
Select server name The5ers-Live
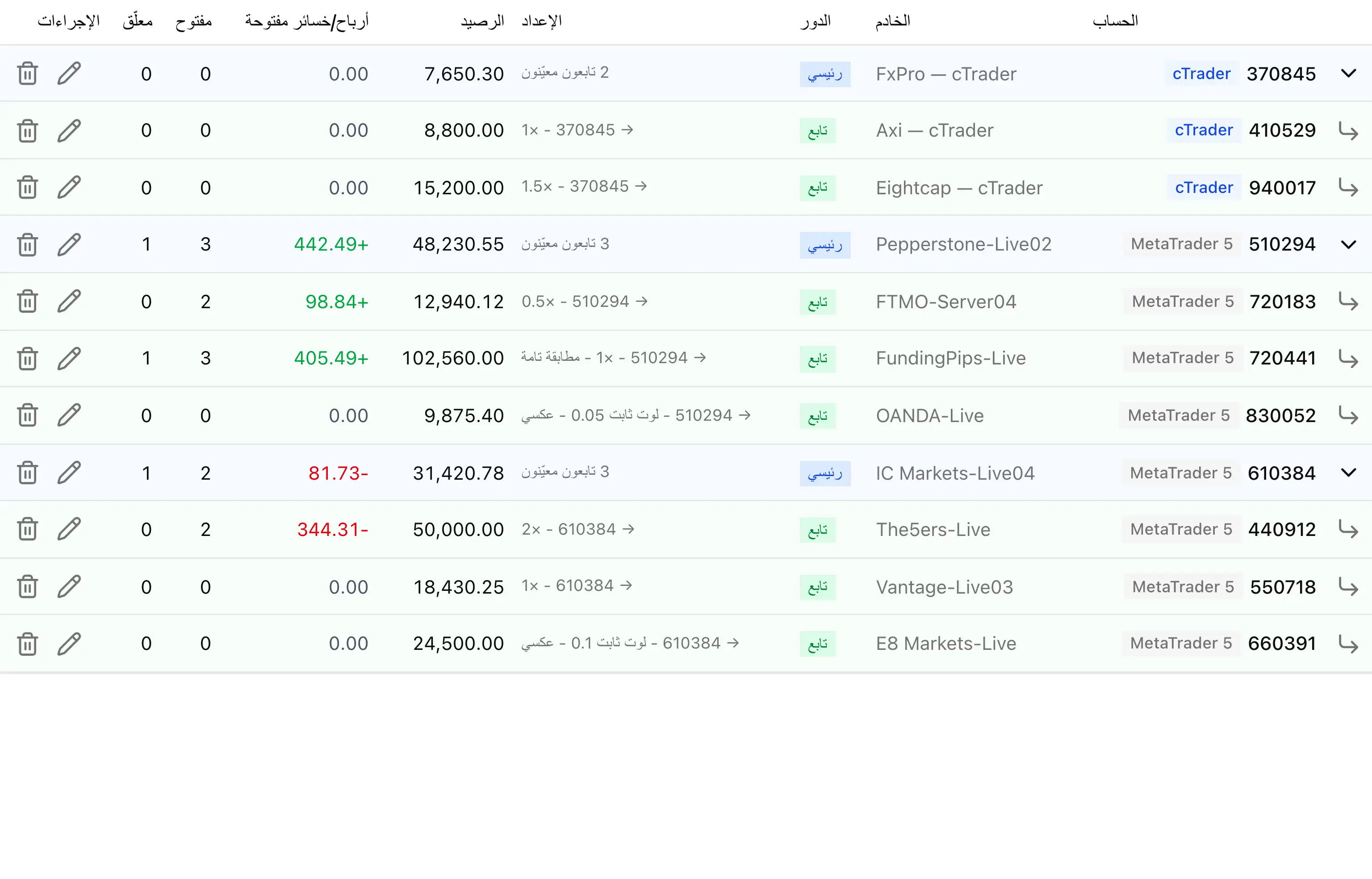click(x=933, y=529)
